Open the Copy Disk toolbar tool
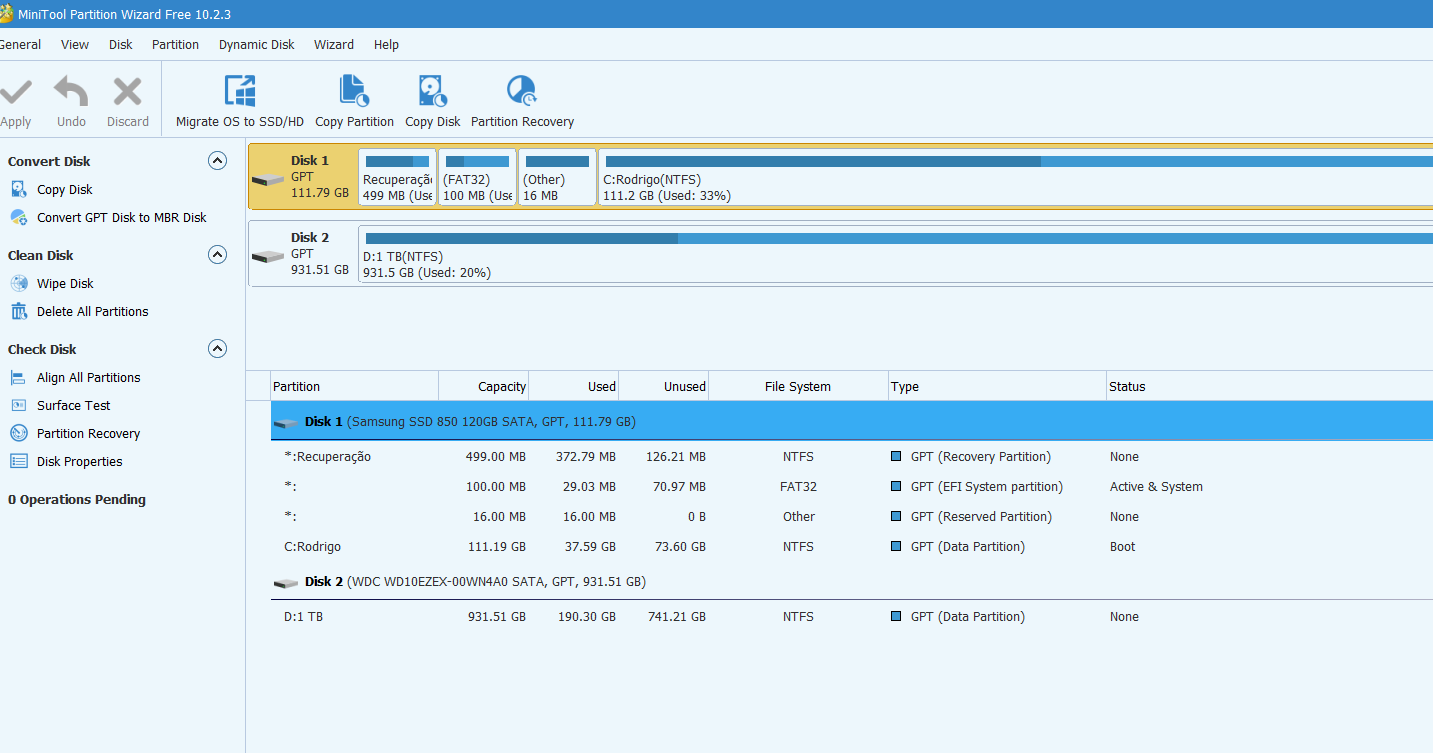The height and width of the screenshot is (753, 1433). tap(433, 101)
